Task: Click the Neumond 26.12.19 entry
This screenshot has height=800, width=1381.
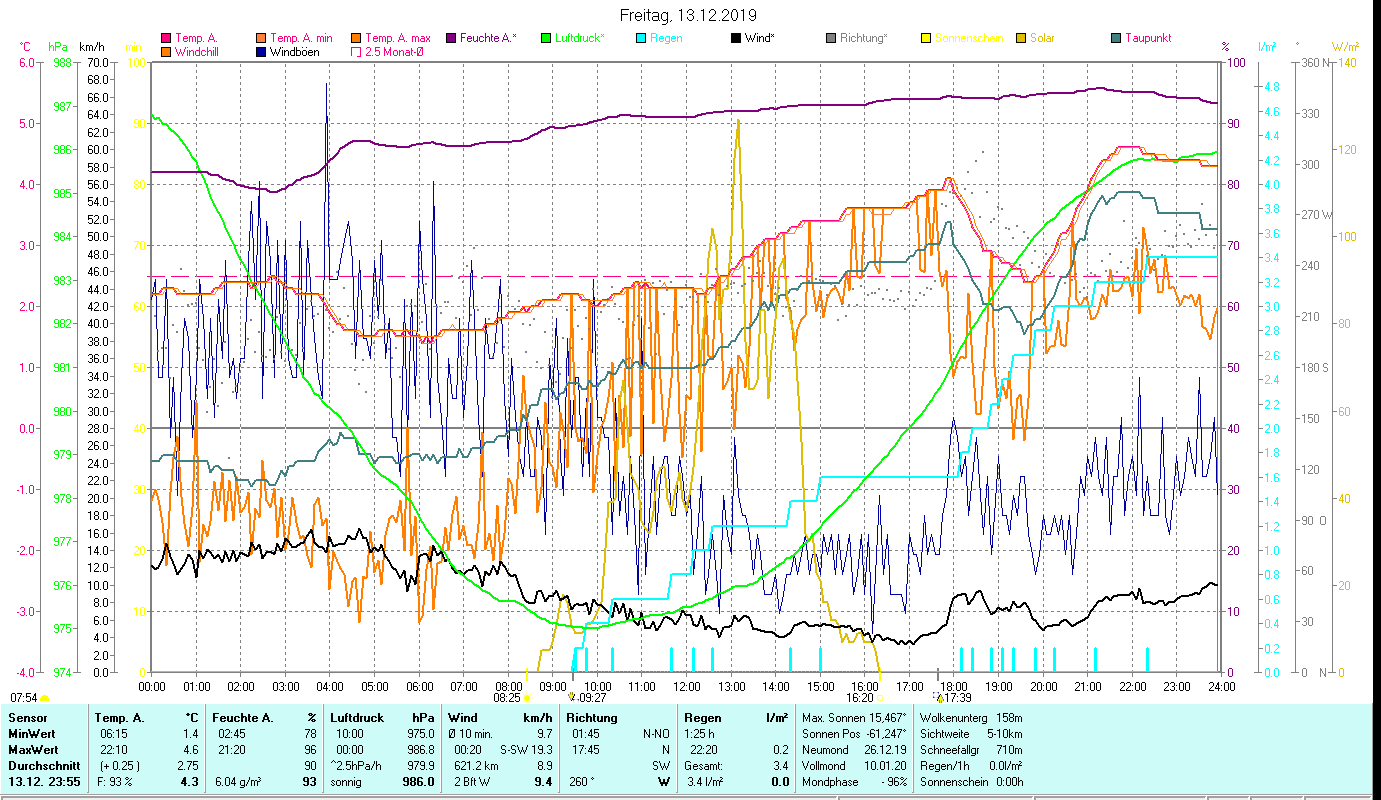Action: coord(855,750)
